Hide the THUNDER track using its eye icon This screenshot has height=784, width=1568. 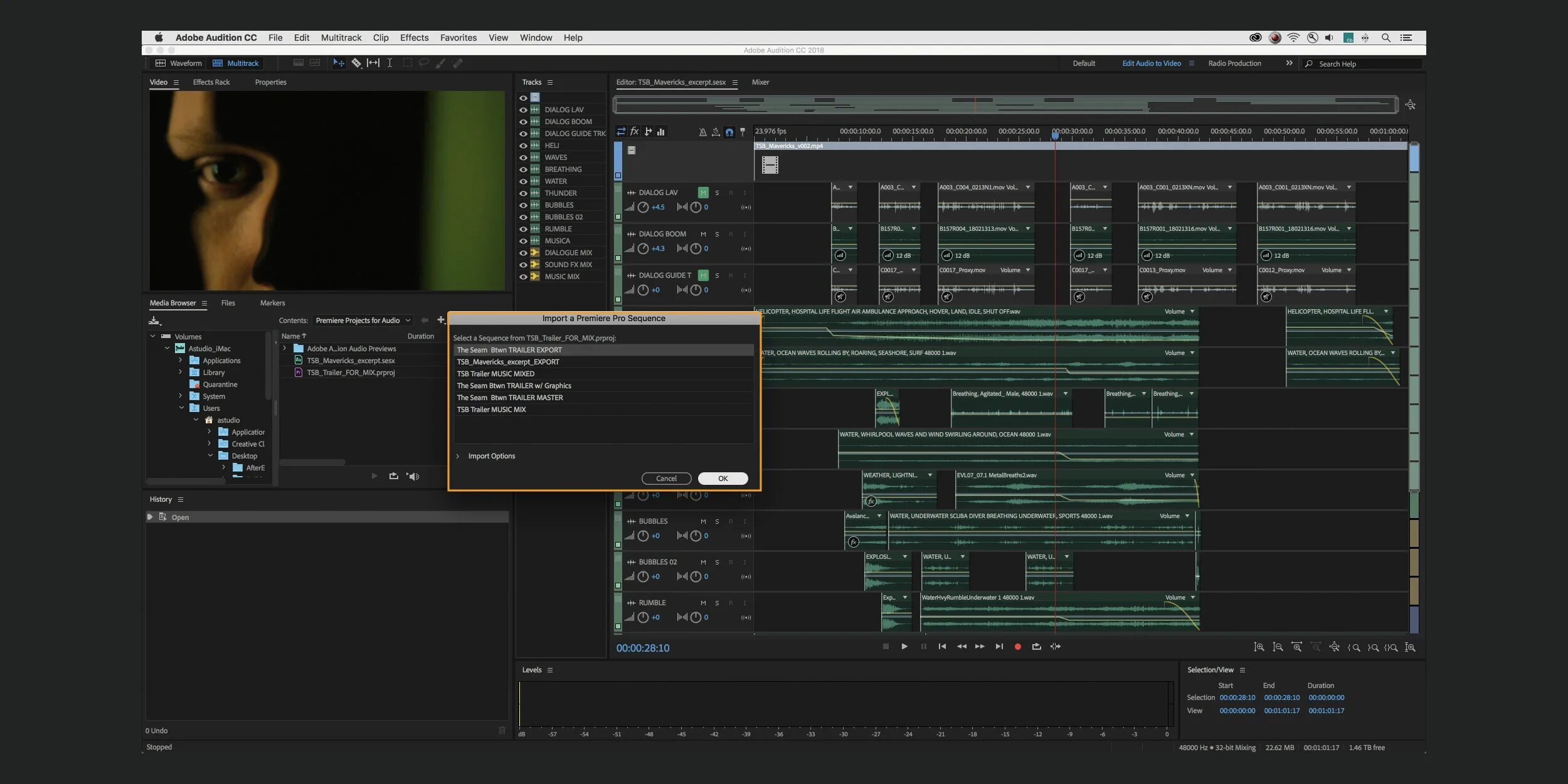[x=523, y=193]
